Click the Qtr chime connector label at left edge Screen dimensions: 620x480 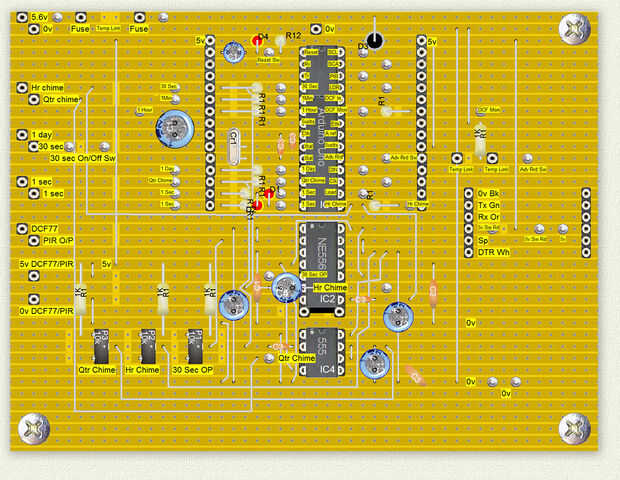tap(62, 99)
